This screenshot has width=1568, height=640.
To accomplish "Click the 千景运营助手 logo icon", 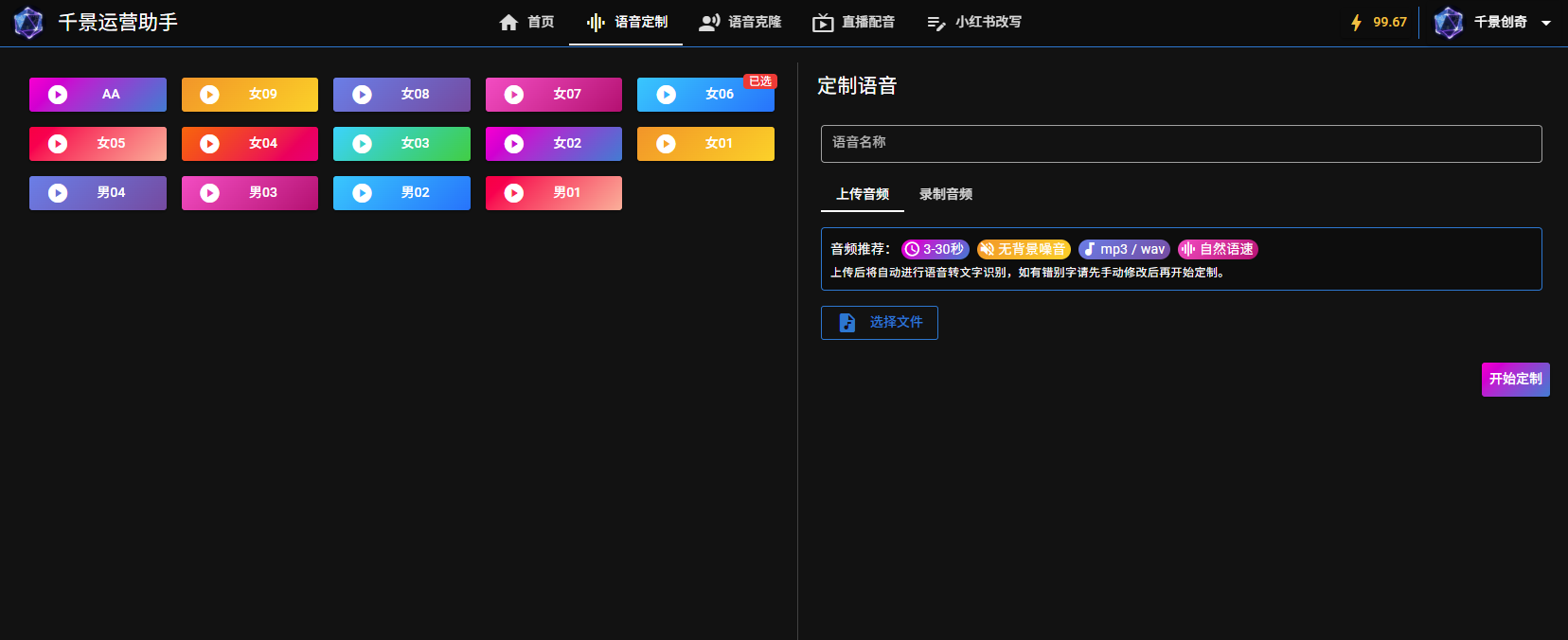I will [28, 23].
